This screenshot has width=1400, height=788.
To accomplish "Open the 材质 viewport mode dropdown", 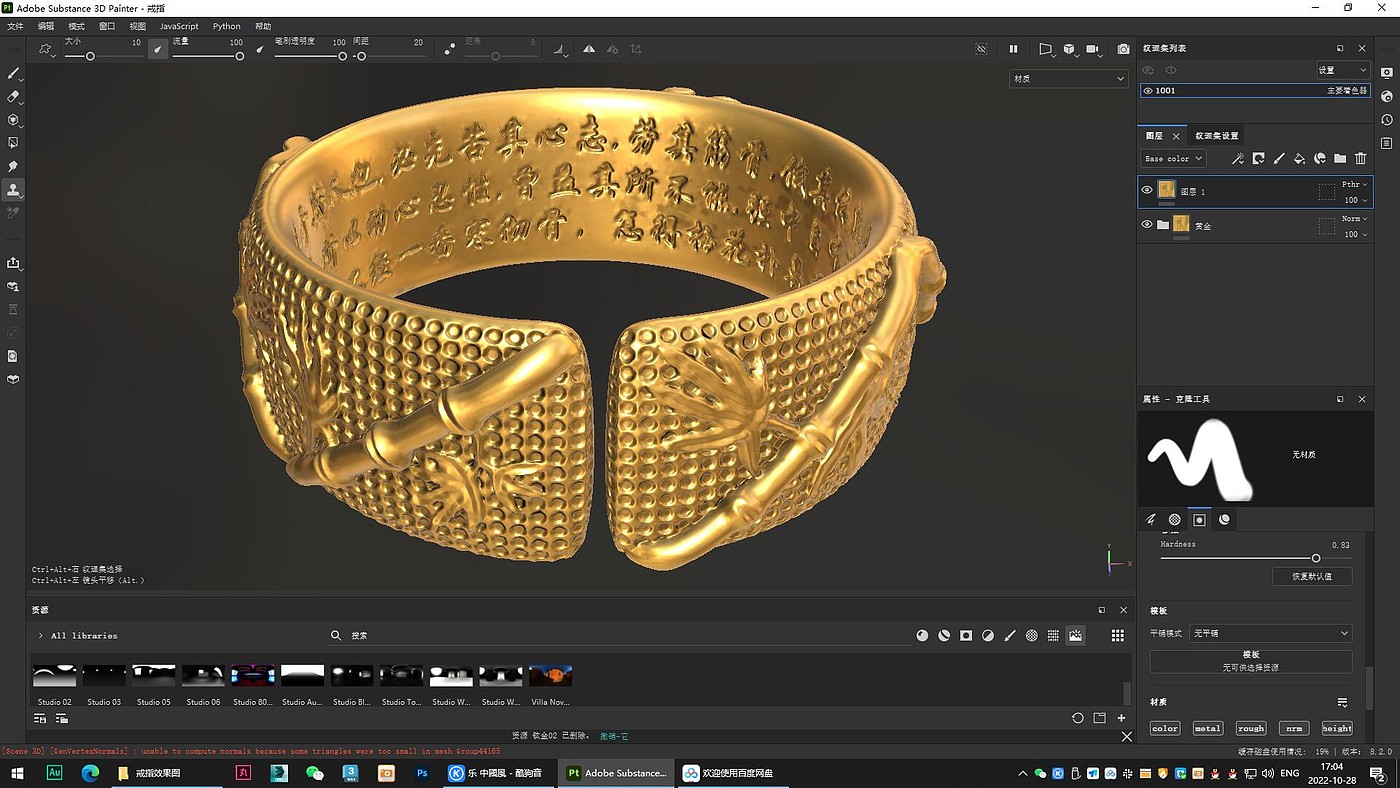I will (x=1068, y=78).
